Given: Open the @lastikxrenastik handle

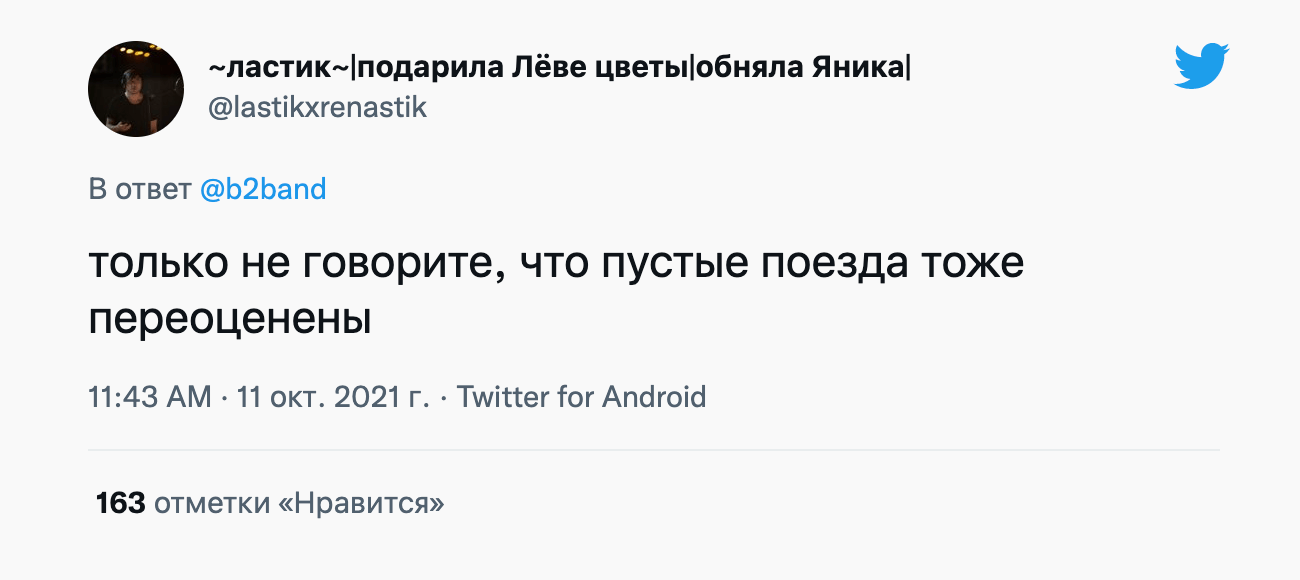Looking at the screenshot, I should 317,107.
